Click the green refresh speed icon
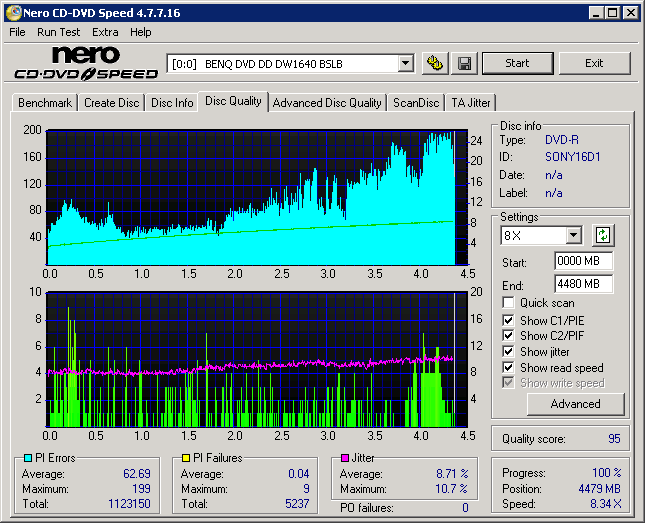Image resolution: width=645 pixels, height=523 pixels. coord(603,235)
